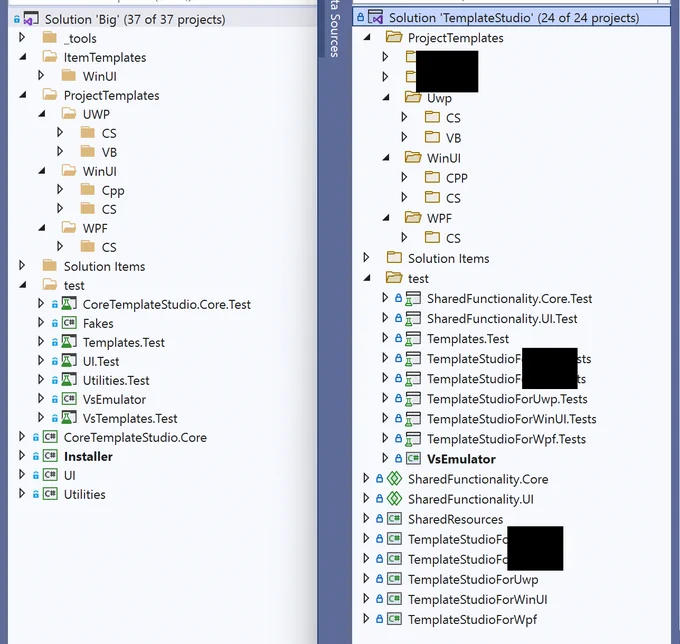
Task: Click the Utilities C# project icon in left pane
Action: (50, 494)
